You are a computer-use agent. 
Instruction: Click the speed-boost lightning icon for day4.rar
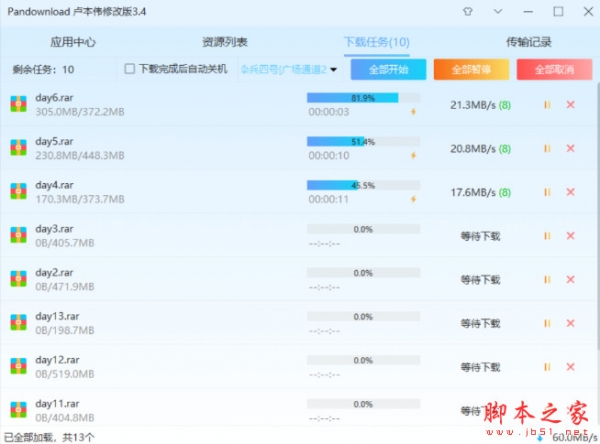tap(413, 199)
